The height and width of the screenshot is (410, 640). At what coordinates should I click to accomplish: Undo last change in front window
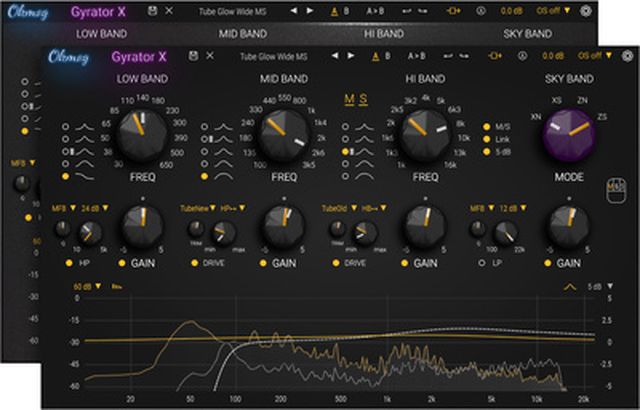click(x=448, y=56)
